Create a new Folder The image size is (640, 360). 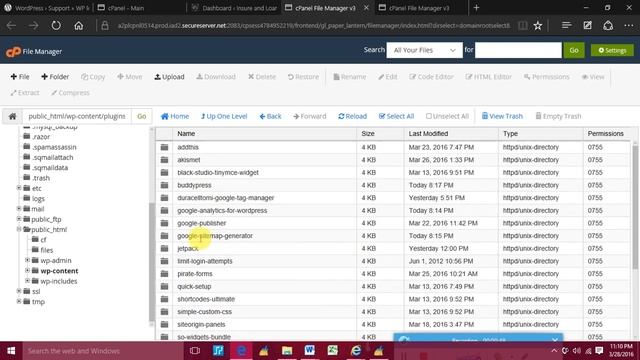[x=55, y=77]
